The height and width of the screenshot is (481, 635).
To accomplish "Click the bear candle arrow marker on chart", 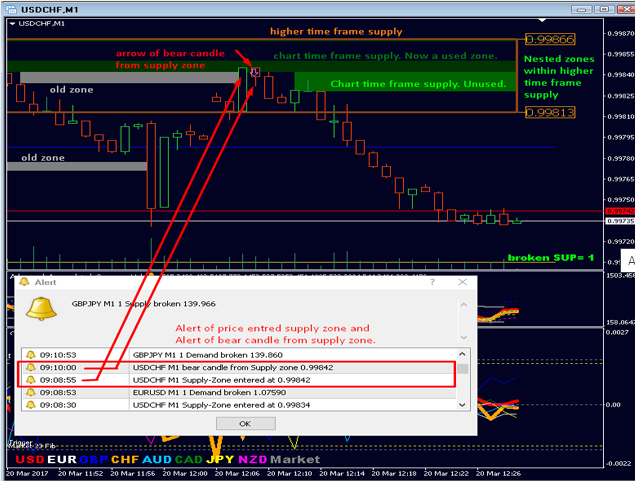I will pos(255,72).
